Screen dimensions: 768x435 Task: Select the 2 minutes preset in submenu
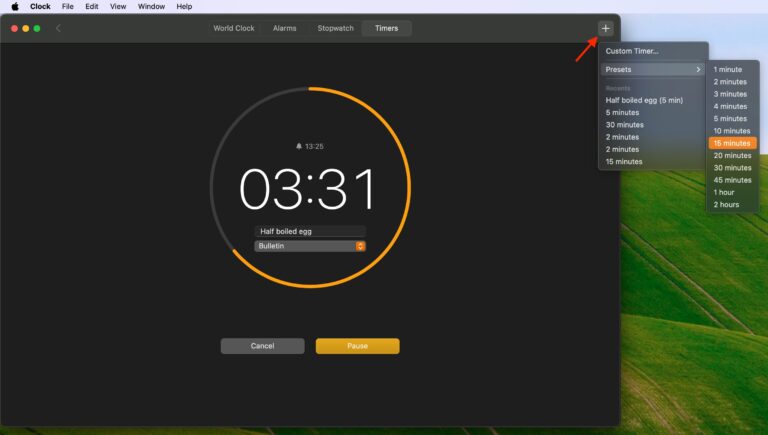pos(733,82)
